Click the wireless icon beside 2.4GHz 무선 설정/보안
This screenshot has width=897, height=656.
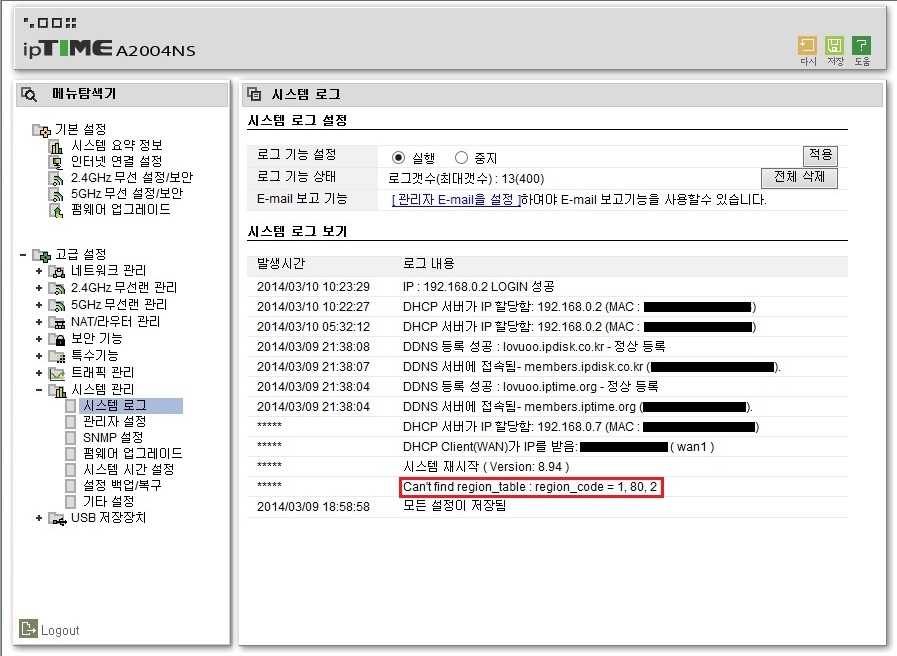point(56,178)
